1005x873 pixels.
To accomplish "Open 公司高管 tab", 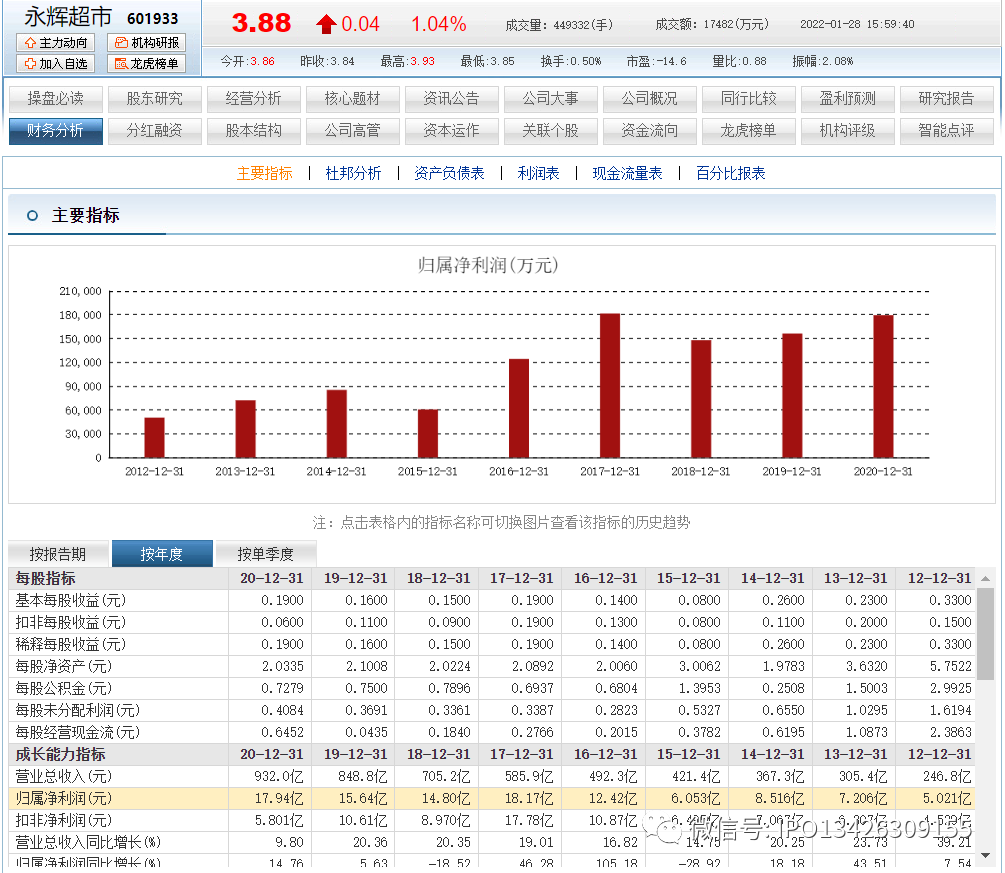I will point(353,131).
